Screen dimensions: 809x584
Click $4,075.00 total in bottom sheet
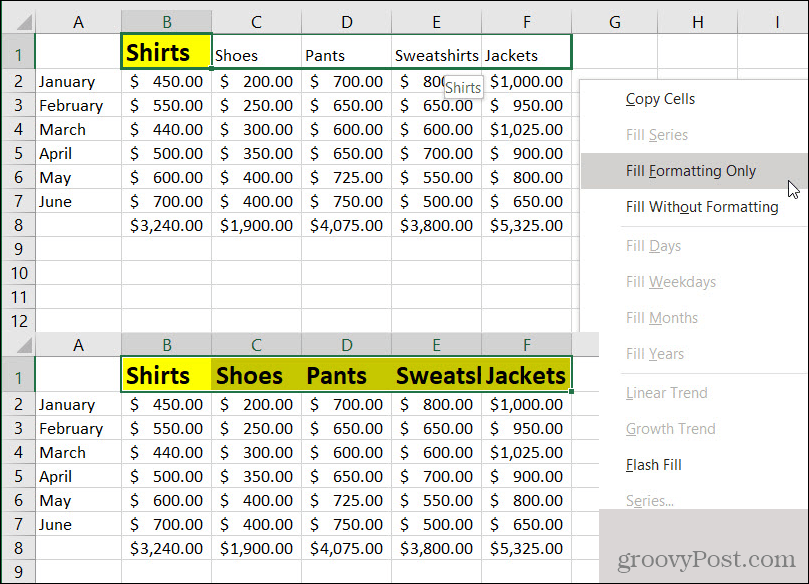pos(347,548)
